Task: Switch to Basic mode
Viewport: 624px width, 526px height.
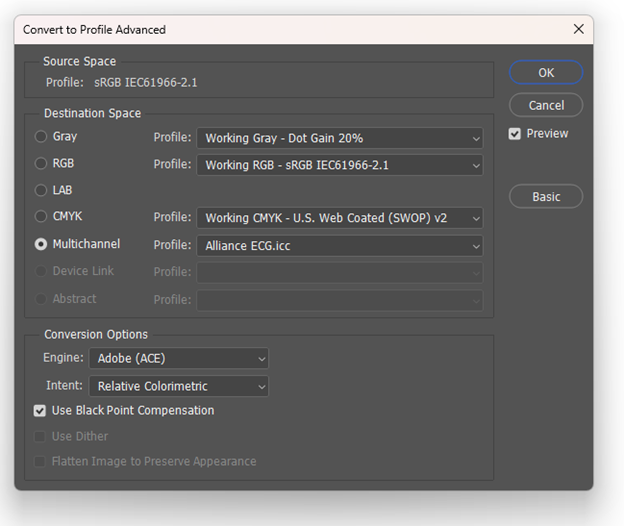Action: (x=545, y=197)
